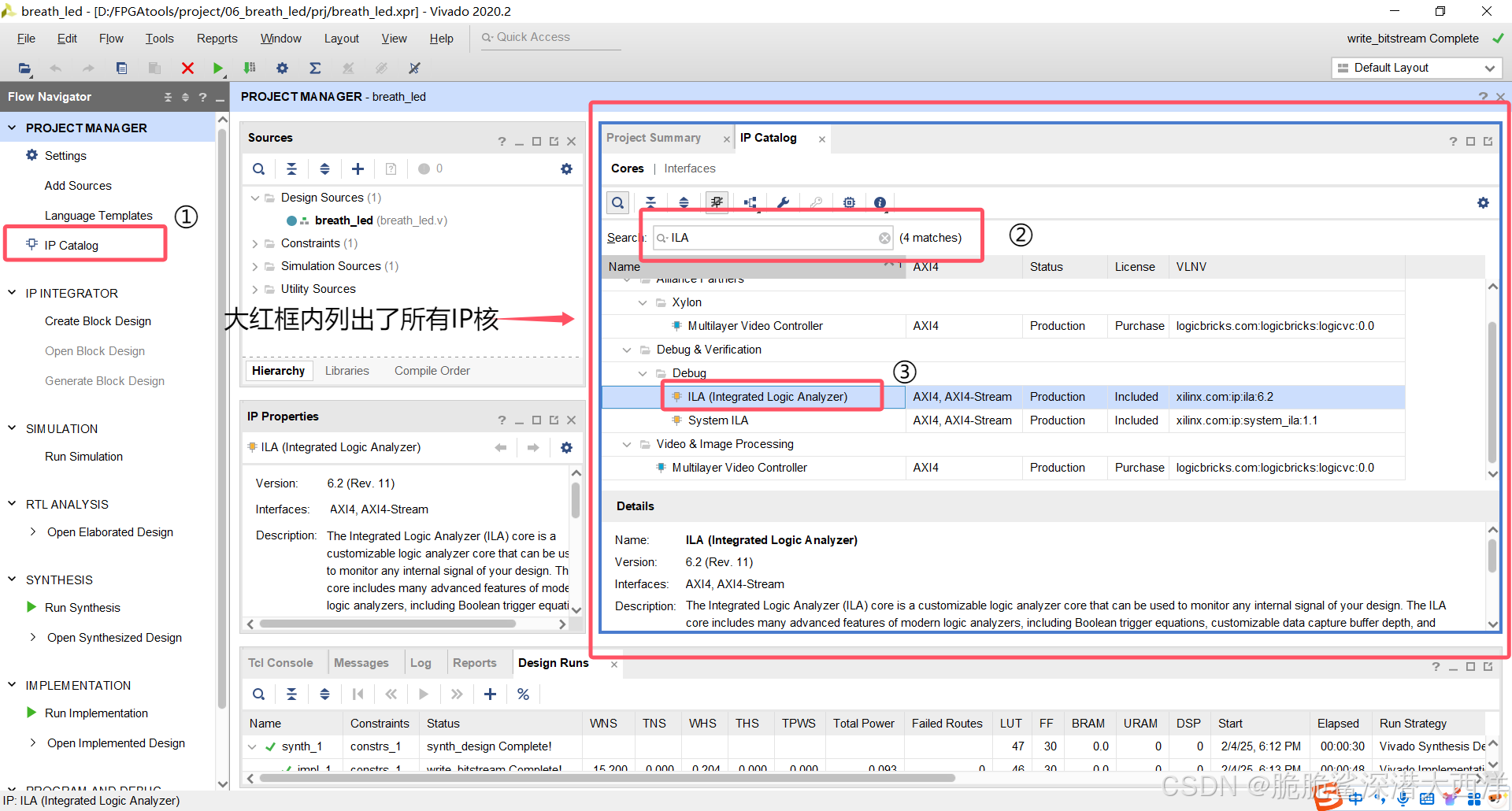1512x811 pixels.
Task: Switch to the Tcl Console tab
Action: (x=280, y=663)
